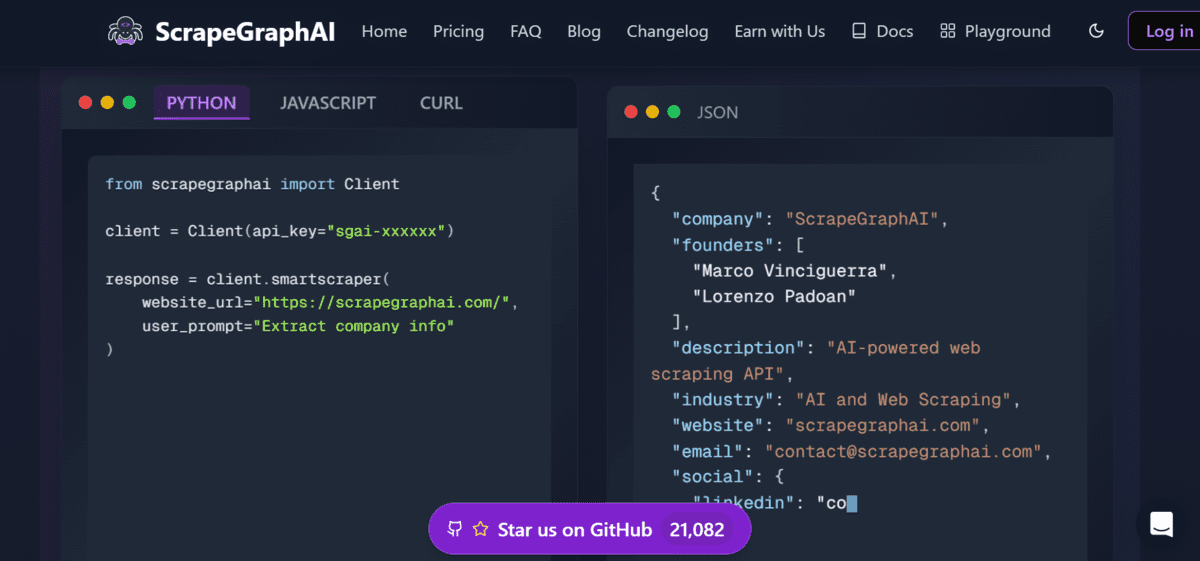Click the "linkedin" key in the JSON
The image size is (1200, 561).
pyautogui.click(x=744, y=503)
